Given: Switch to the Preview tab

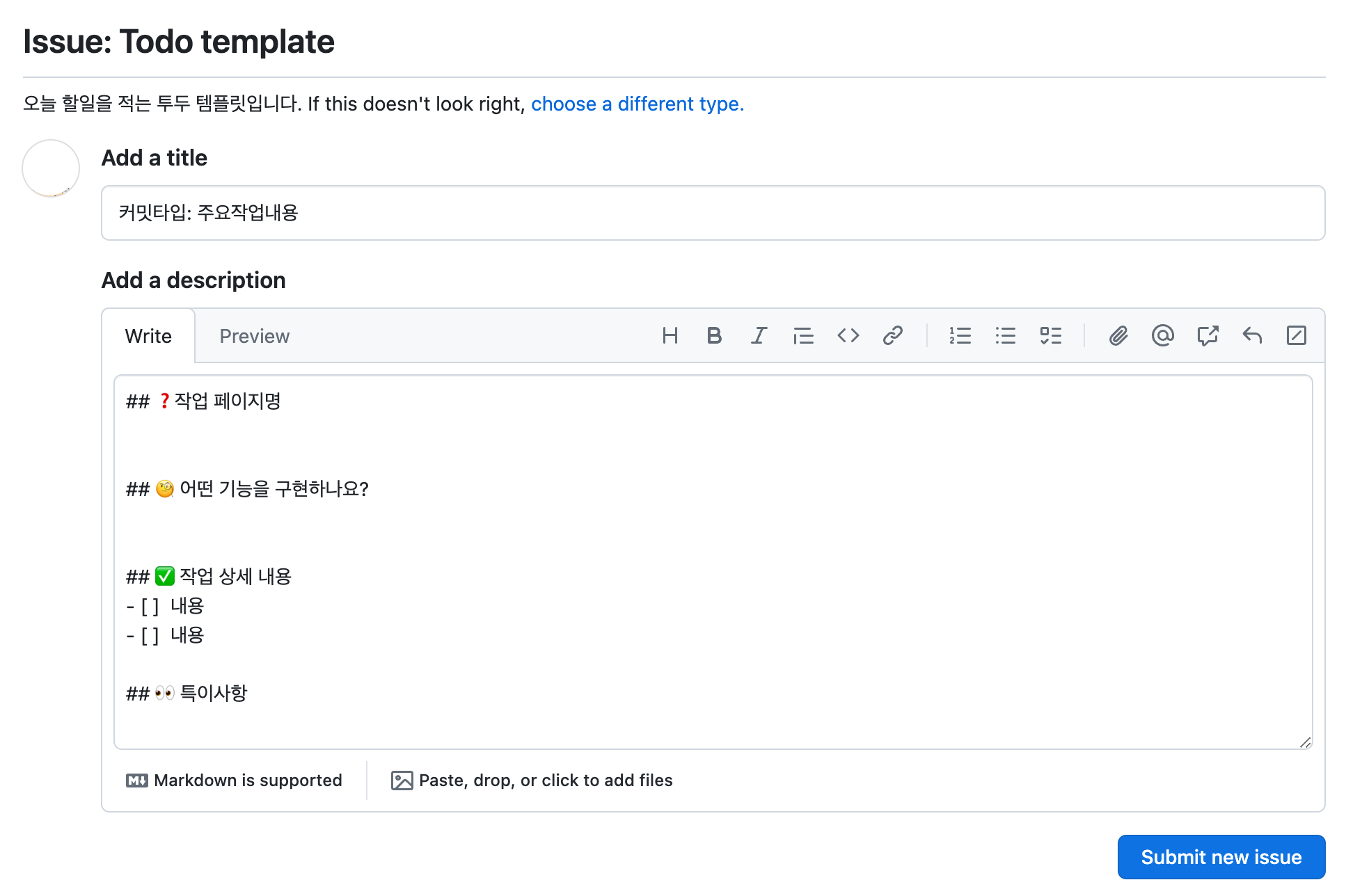Looking at the screenshot, I should click(254, 336).
